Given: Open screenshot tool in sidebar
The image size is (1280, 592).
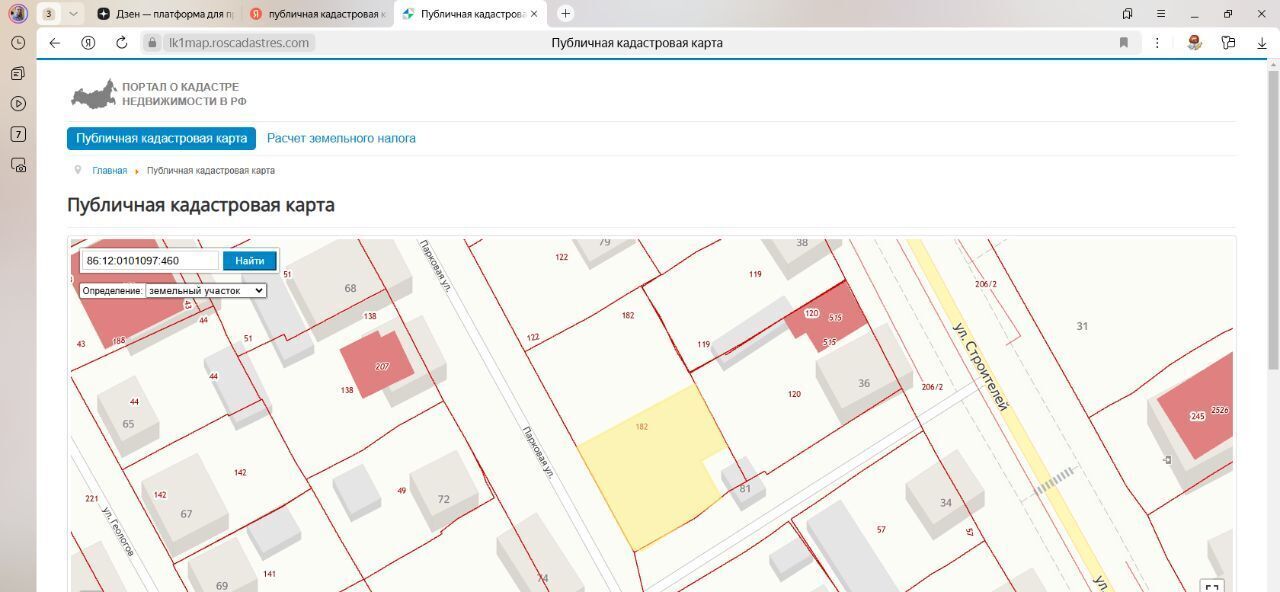Looking at the screenshot, I should point(18,165).
